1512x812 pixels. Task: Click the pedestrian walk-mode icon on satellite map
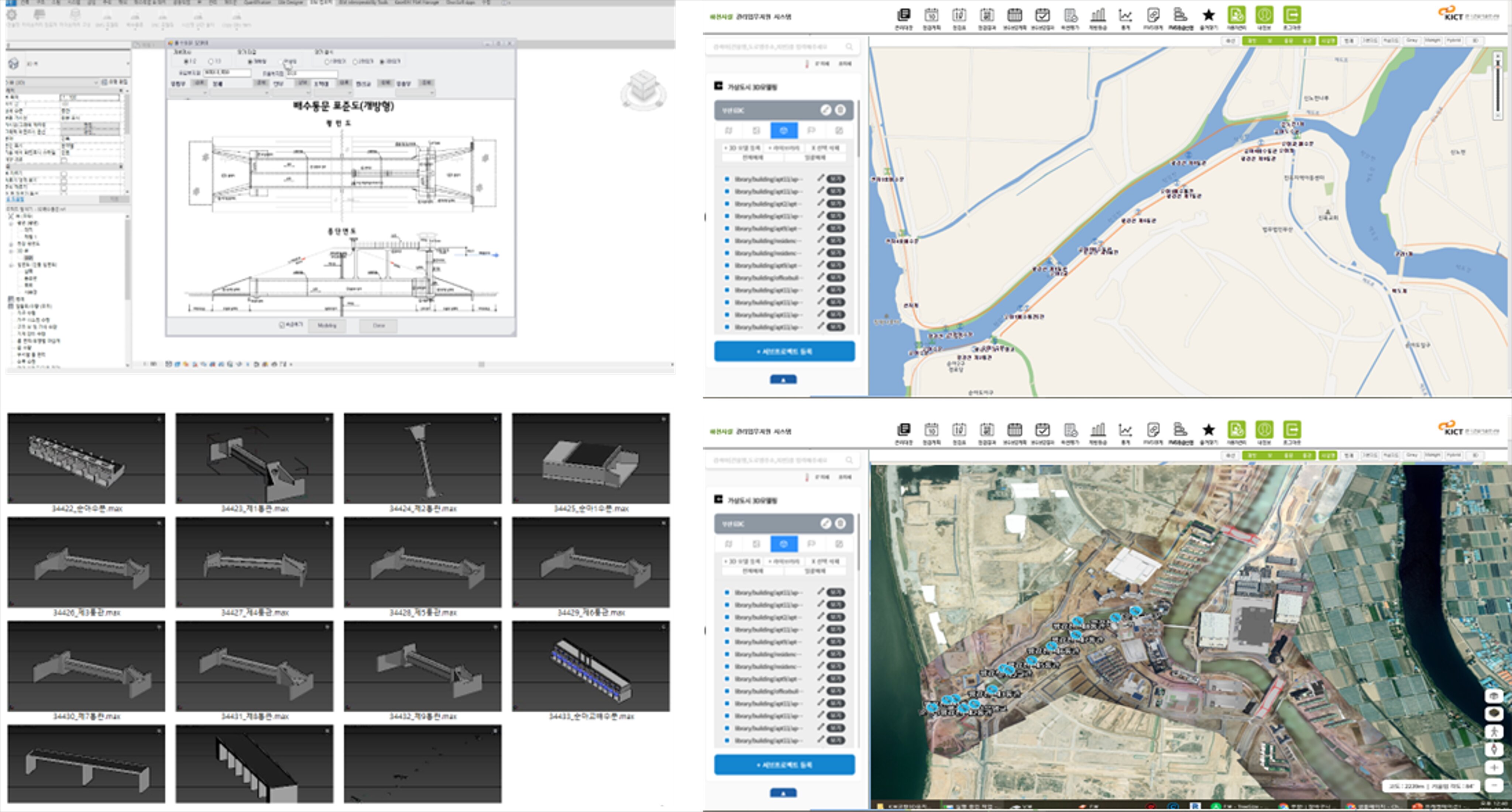(1494, 732)
